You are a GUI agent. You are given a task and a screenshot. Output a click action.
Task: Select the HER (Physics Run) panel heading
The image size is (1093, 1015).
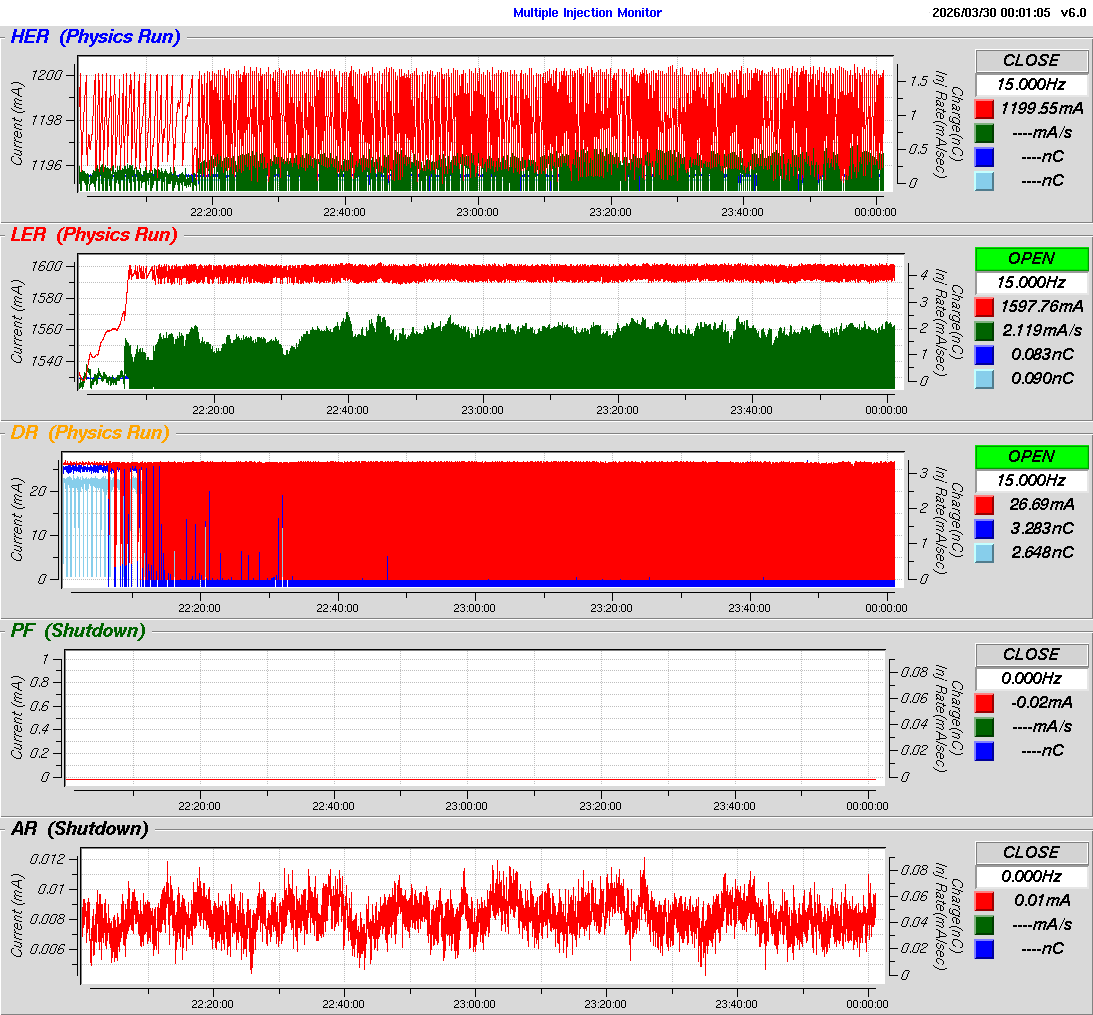pos(95,37)
